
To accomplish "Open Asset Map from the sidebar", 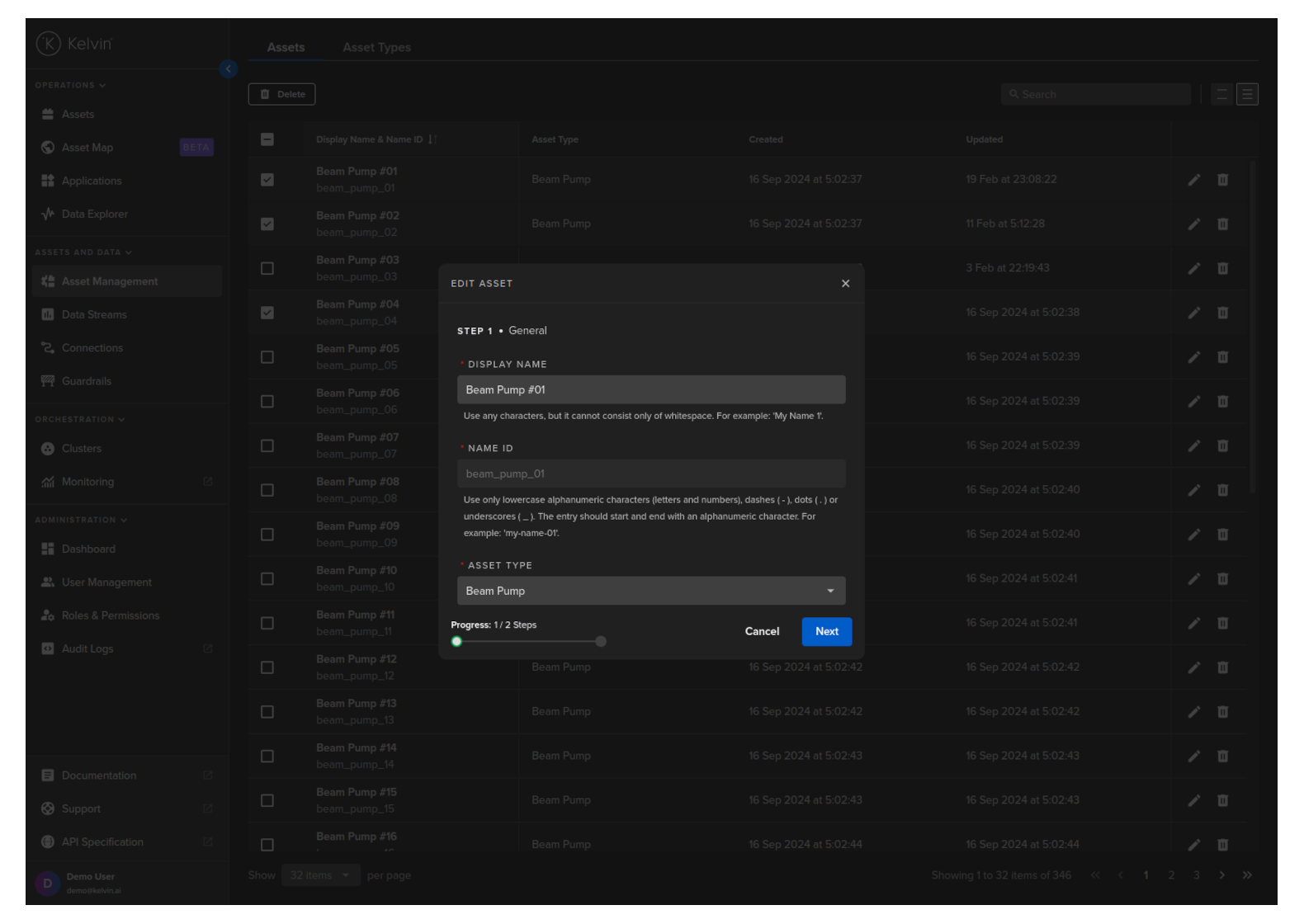I will [87, 148].
